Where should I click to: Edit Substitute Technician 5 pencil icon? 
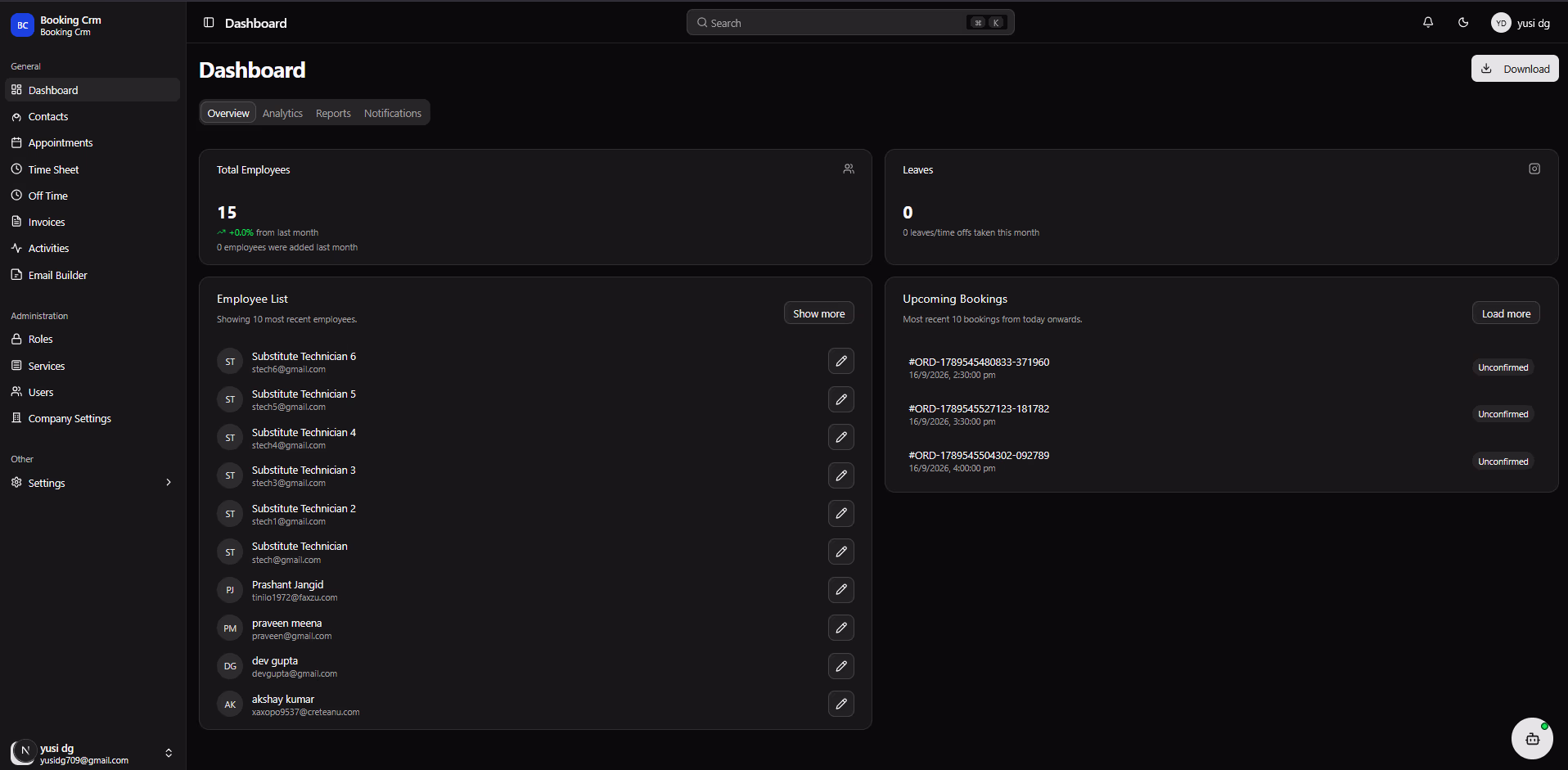tap(841, 399)
